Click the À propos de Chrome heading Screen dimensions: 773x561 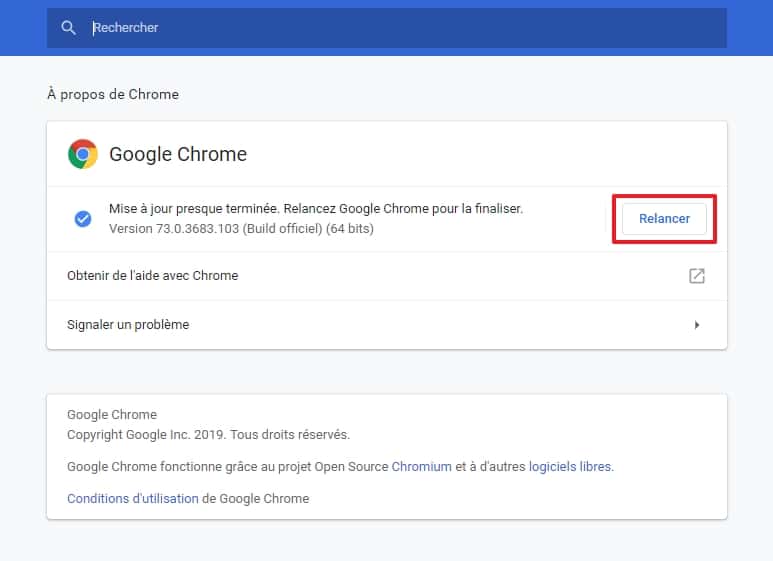click(113, 94)
